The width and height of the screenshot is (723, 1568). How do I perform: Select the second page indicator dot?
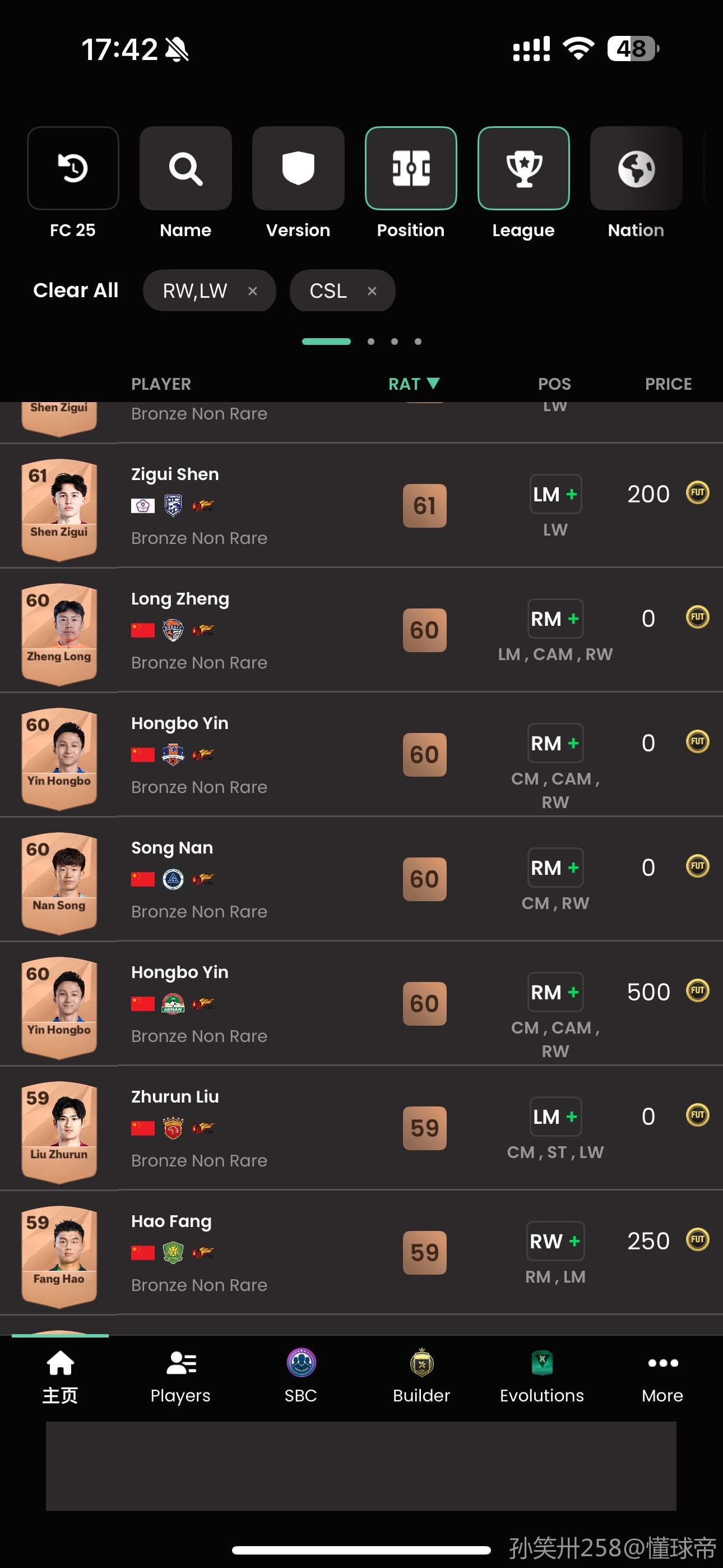(370, 342)
